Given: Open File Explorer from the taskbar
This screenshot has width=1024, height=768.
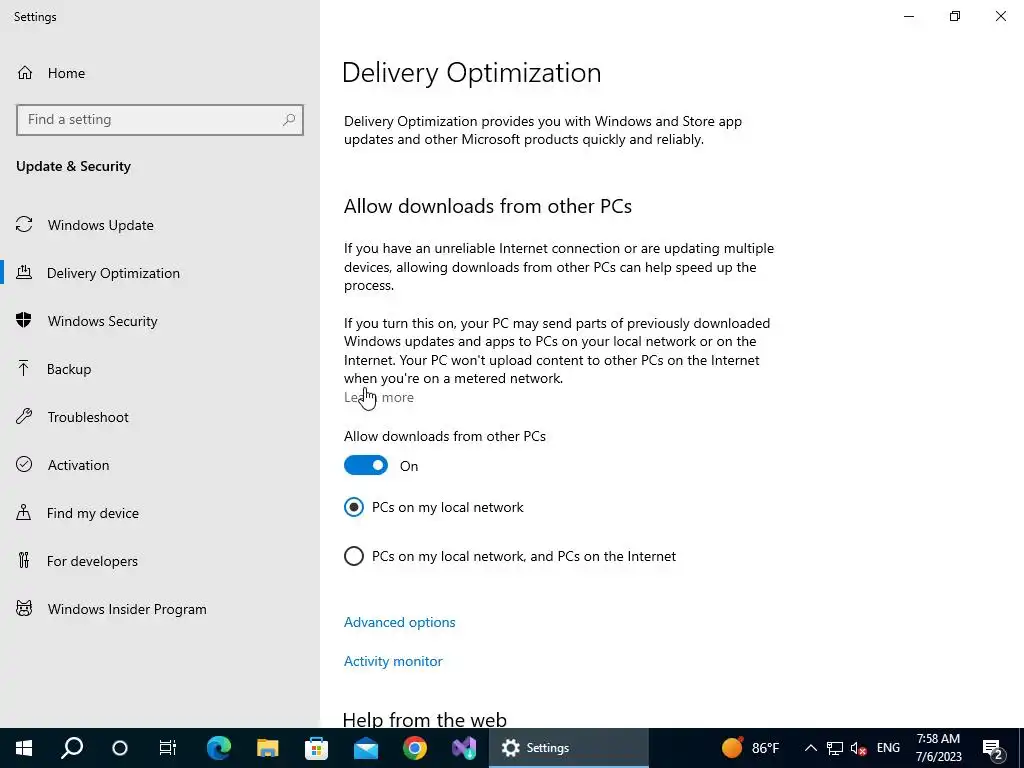Looking at the screenshot, I should [268, 748].
